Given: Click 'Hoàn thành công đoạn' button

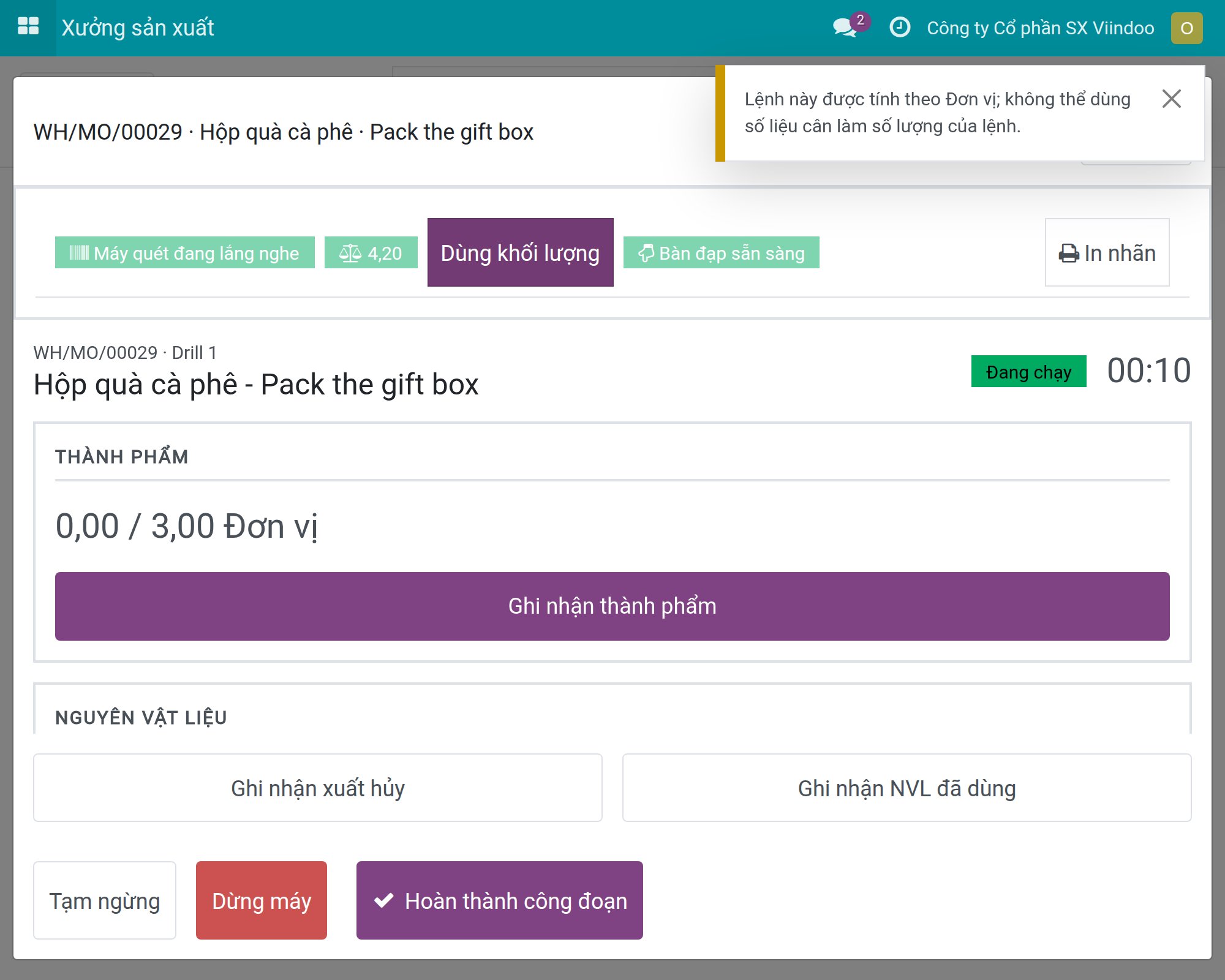Looking at the screenshot, I should [x=500, y=900].
